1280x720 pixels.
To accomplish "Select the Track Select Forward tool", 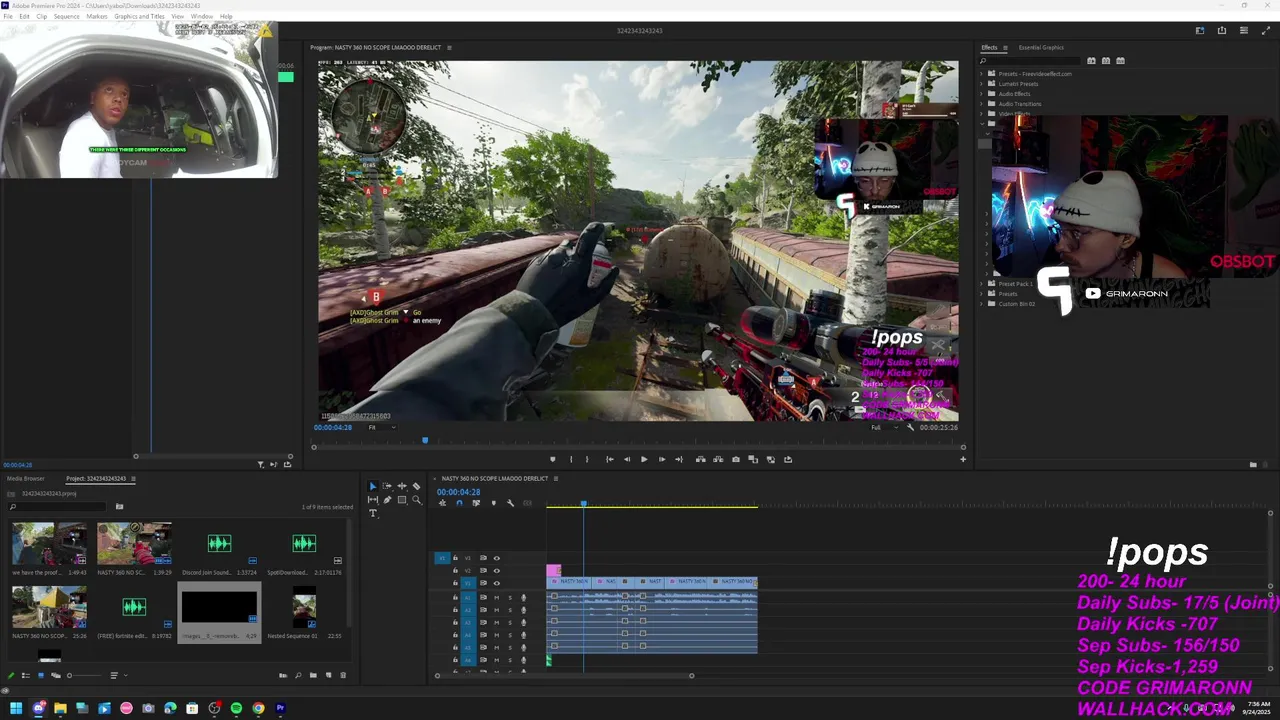I will click(x=387, y=486).
